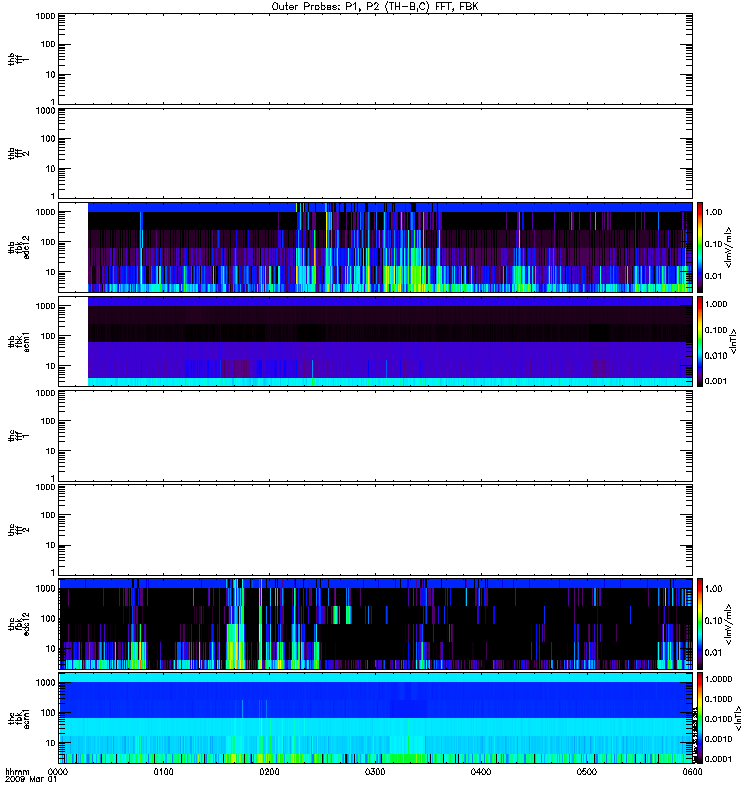The height and width of the screenshot is (800, 750).
Task: Click '0.010' on thb scm1 color scale
Action: pyautogui.click(x=716, y=356)
